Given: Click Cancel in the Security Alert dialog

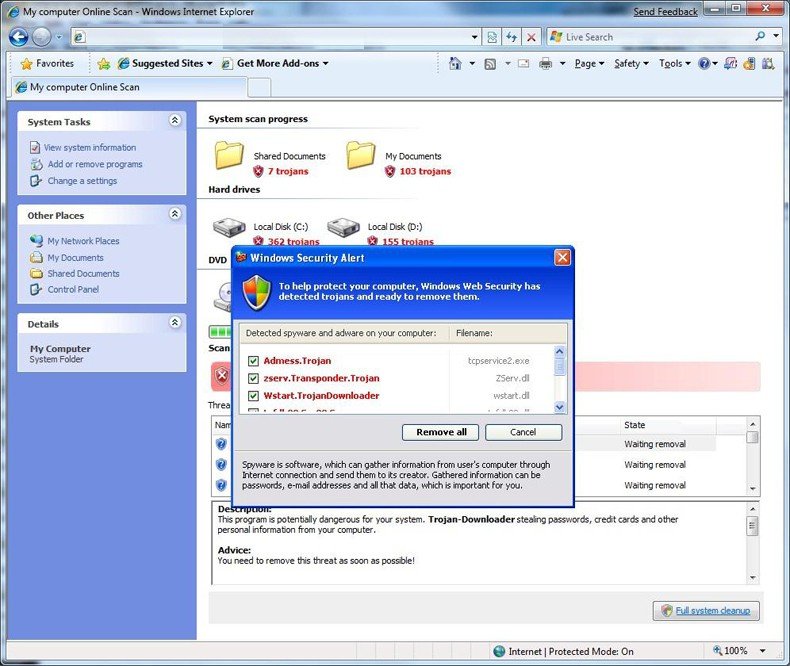Looking at the screenshot, I should click(523, 432).
